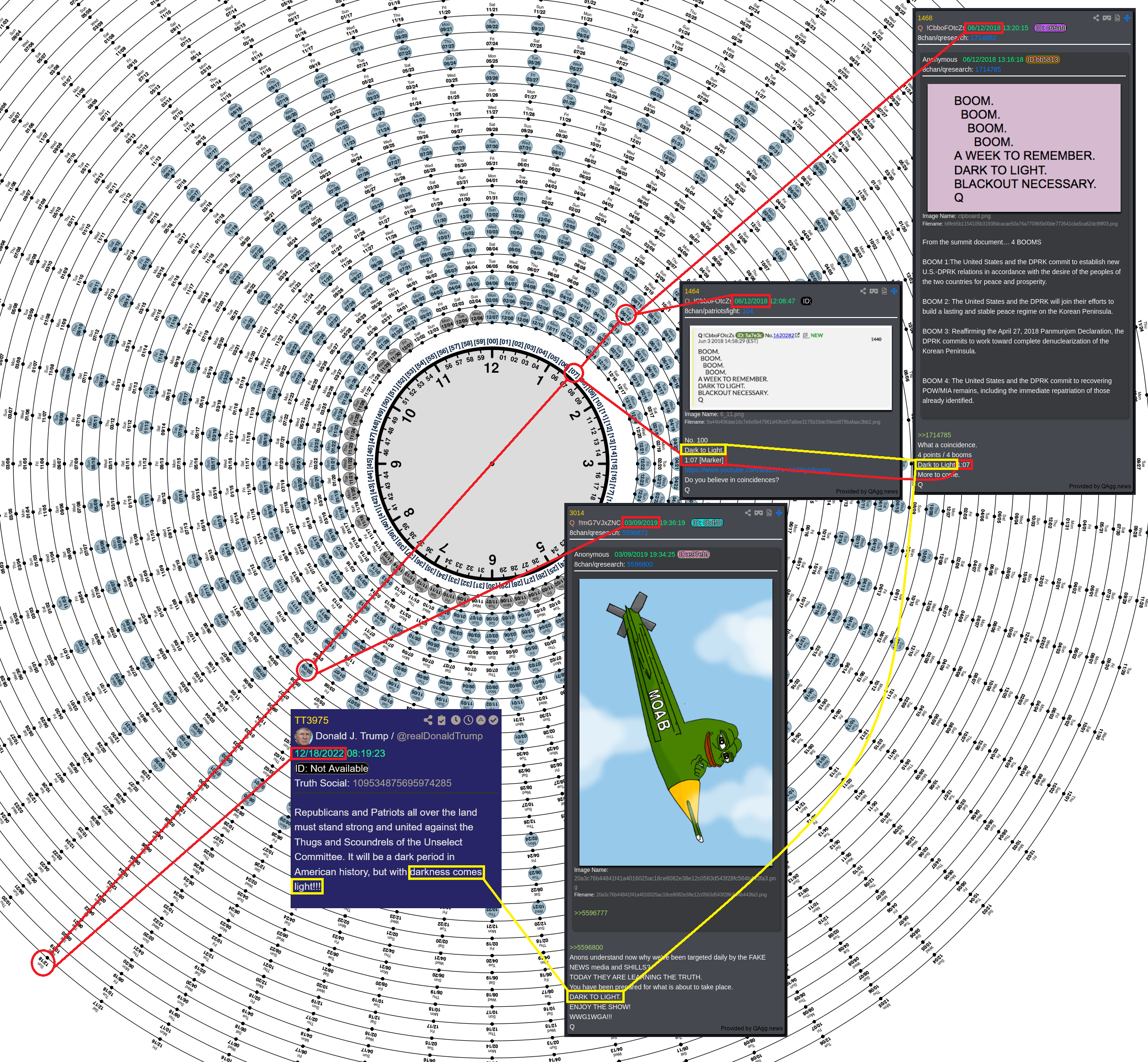Image resolution: width=1148 pixels, height=1062 pixels.
Task: Click 'DARK TO LIGHT.' line in post 3014
Action: click(595, 996)
